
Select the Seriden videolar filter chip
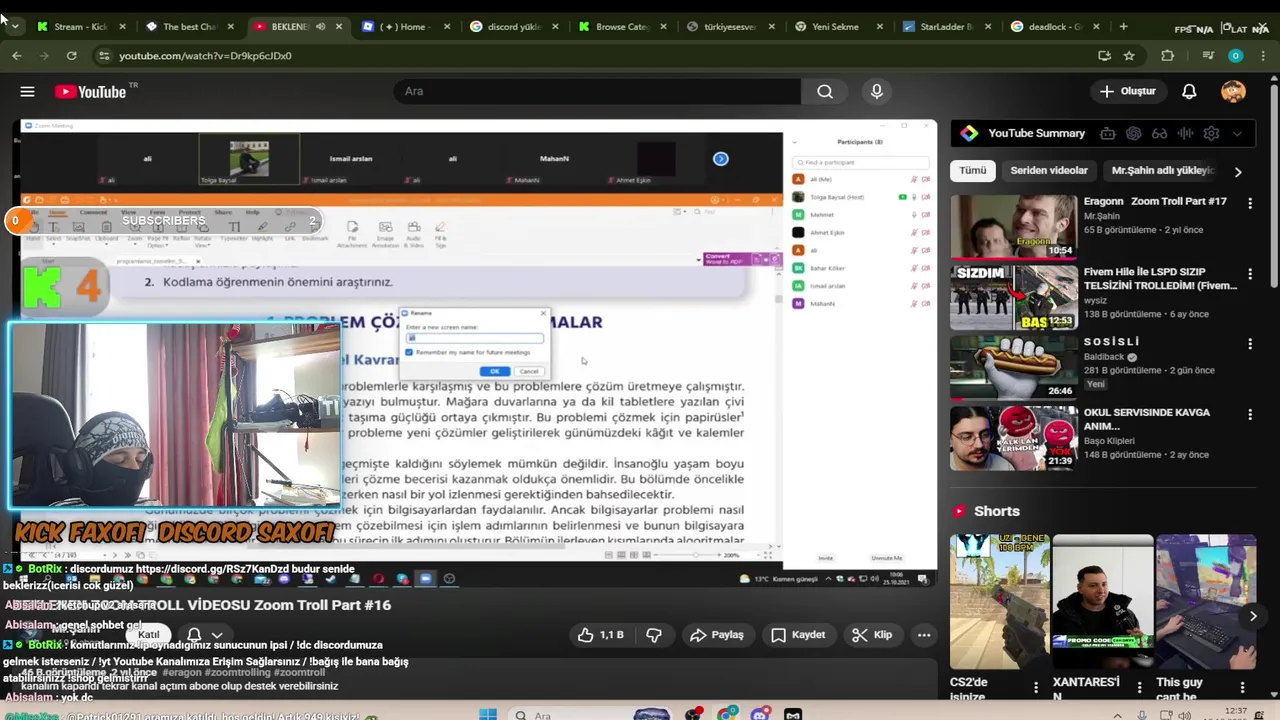tap(1049, 170)
